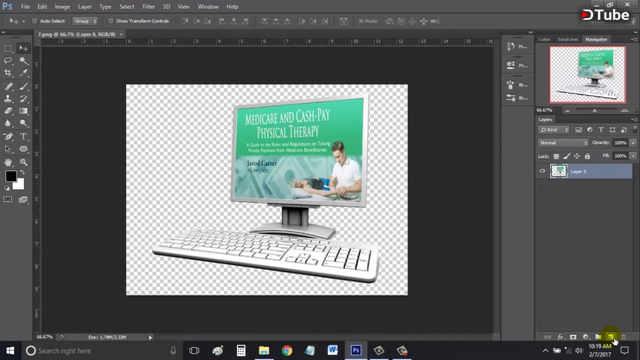Select the Eyedropper tool
Image resolution: width=640 pixels, height=360 pixels.
23,73
